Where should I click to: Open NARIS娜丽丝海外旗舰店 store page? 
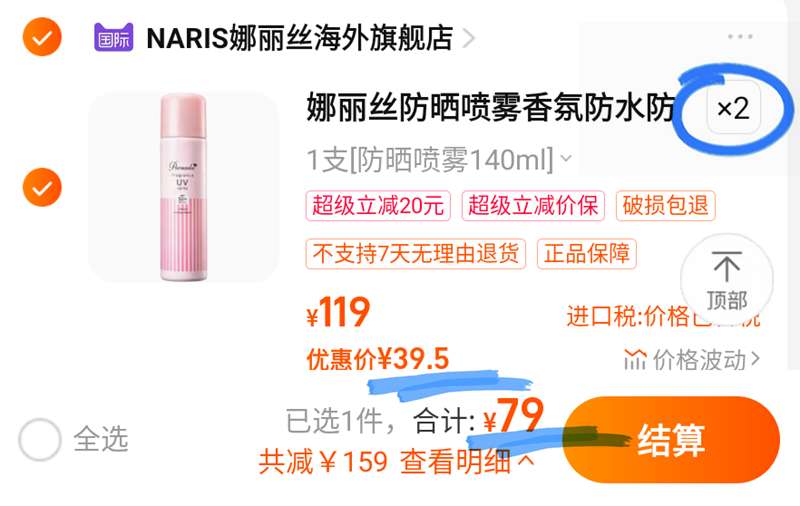(299, 38)
